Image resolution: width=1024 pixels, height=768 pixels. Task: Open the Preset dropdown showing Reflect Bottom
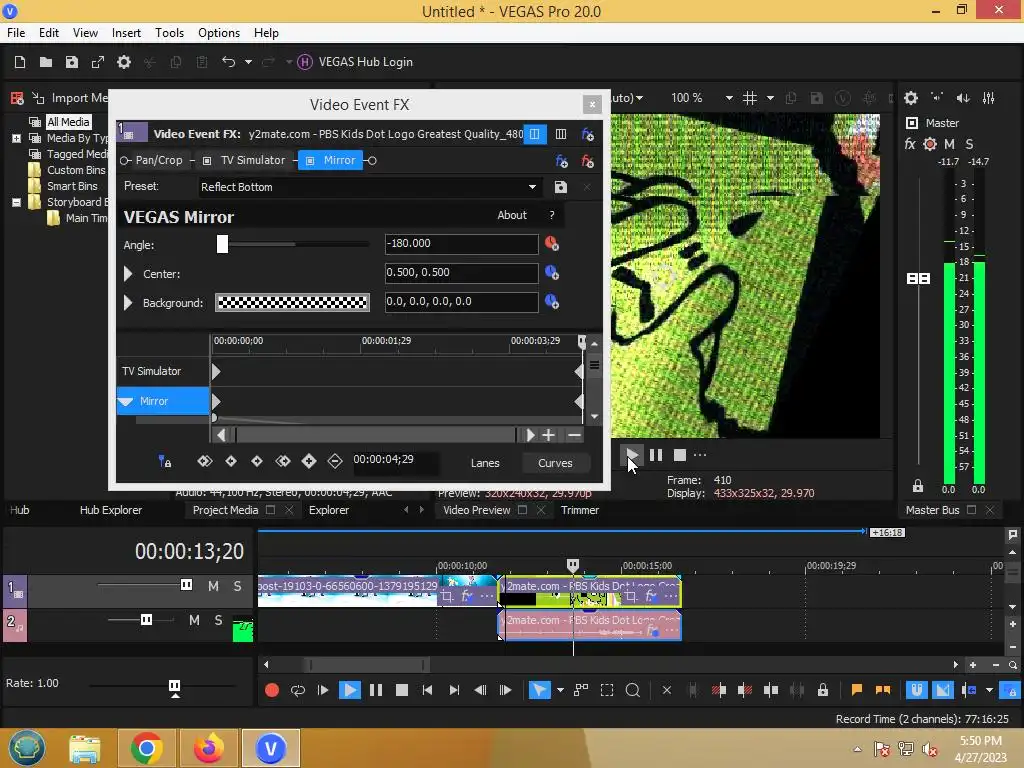click(370, 187)
